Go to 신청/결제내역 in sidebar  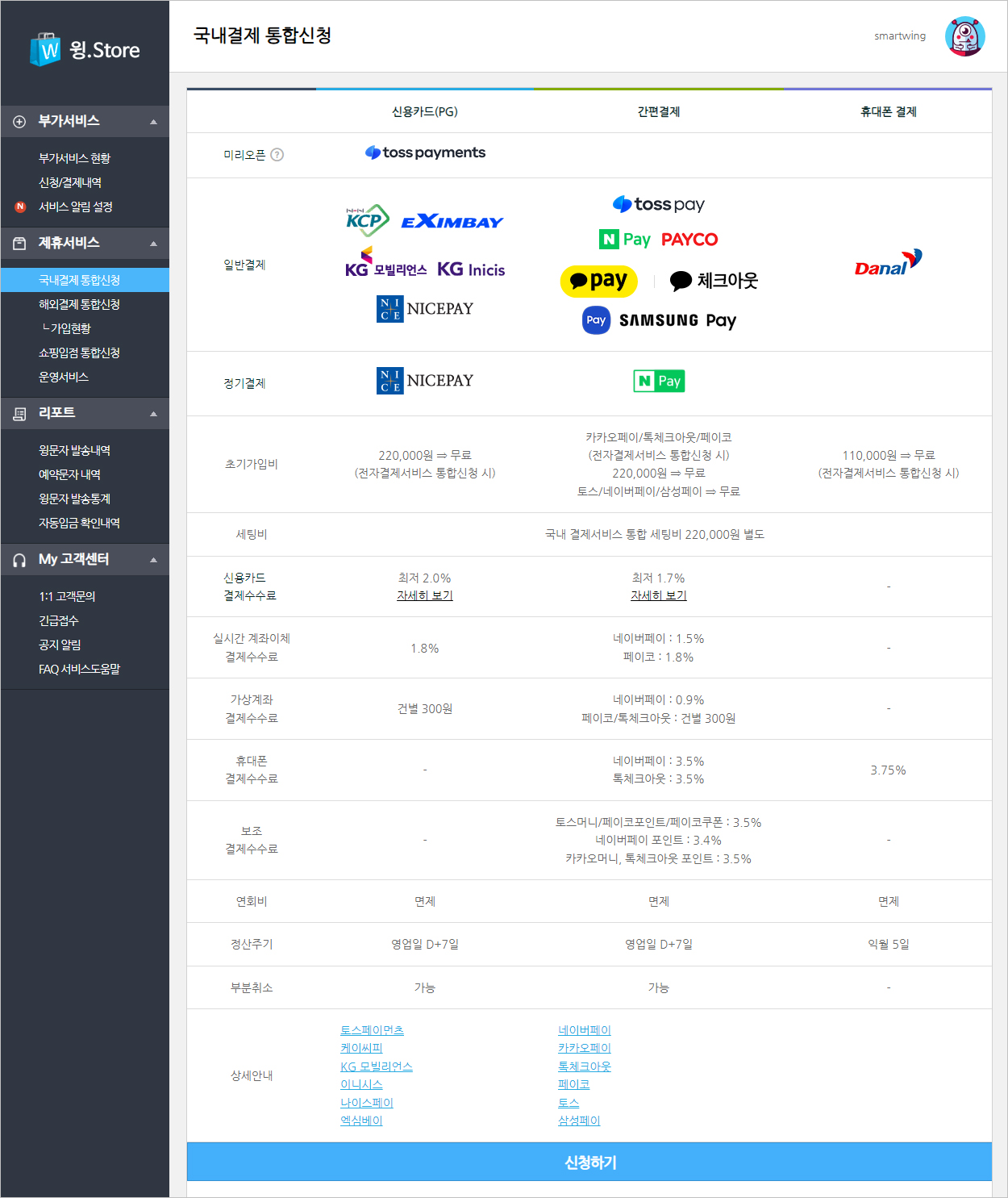70,182
